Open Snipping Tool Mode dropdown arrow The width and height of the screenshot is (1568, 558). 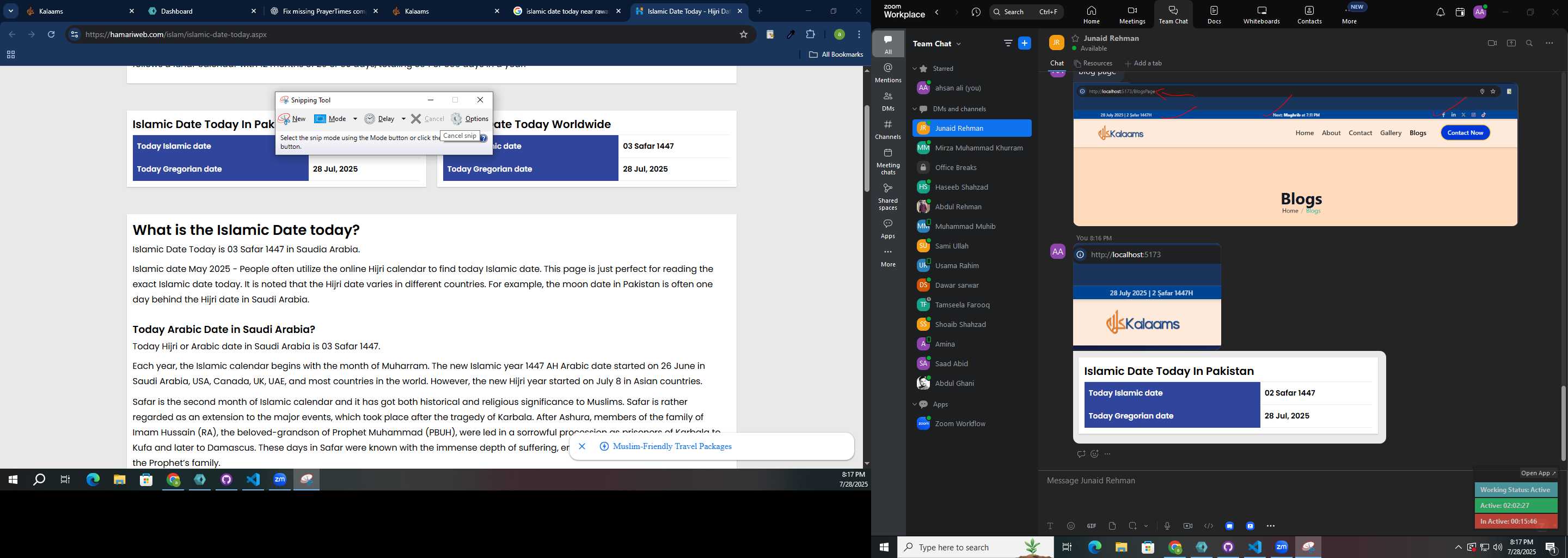tap(355, 119)
